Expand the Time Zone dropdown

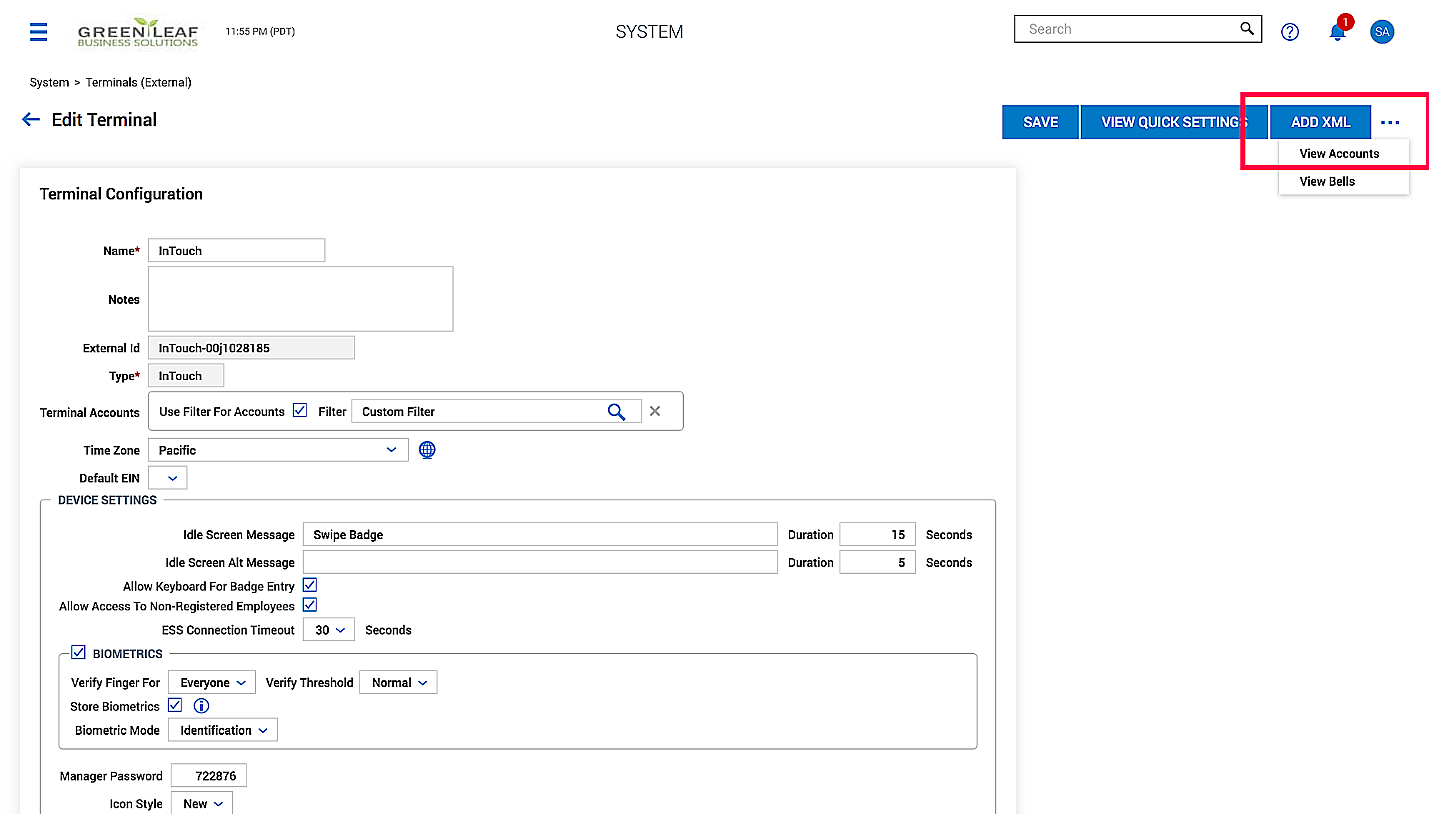click(x=278, y=450)
